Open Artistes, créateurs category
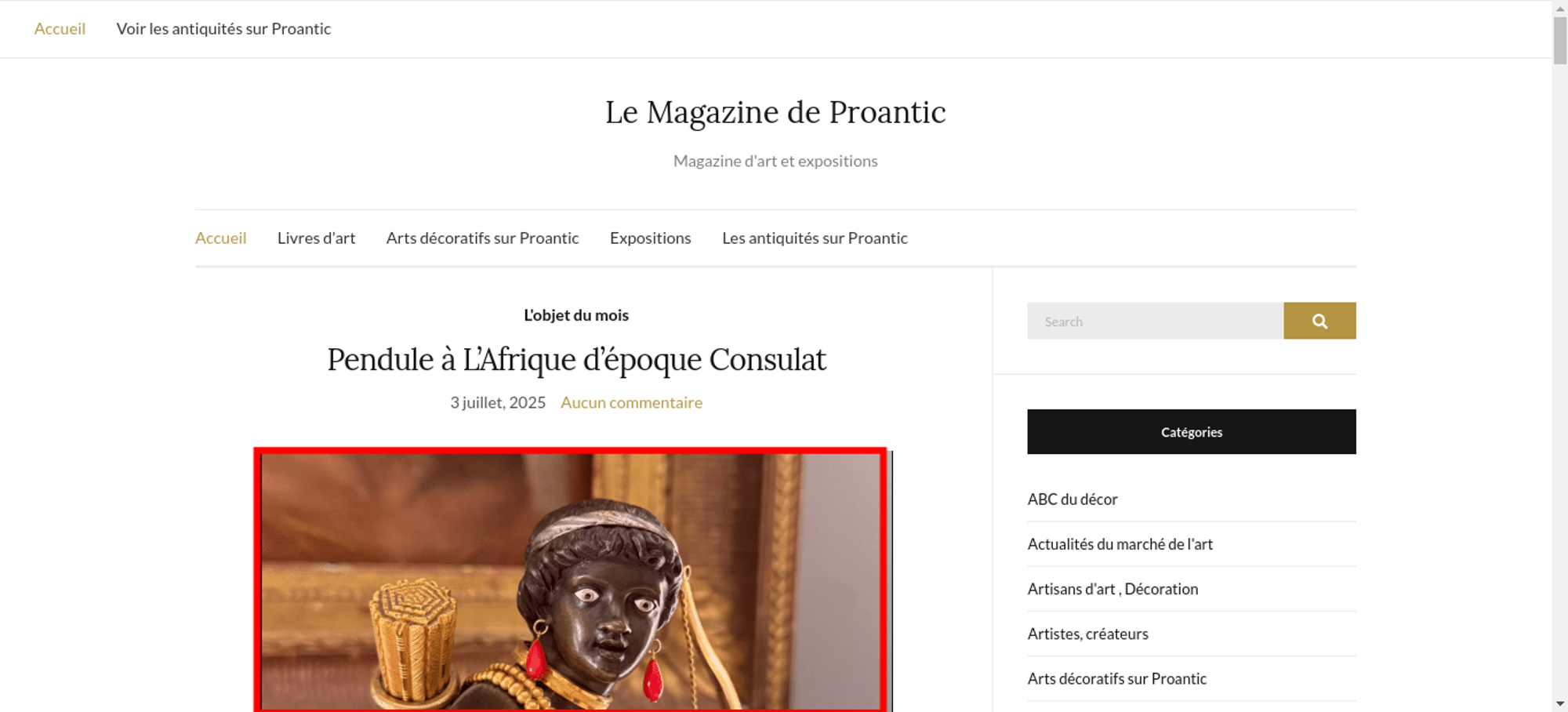Screen dimensions: 1568x712 pyautogui.click(x=1087, y=634)
